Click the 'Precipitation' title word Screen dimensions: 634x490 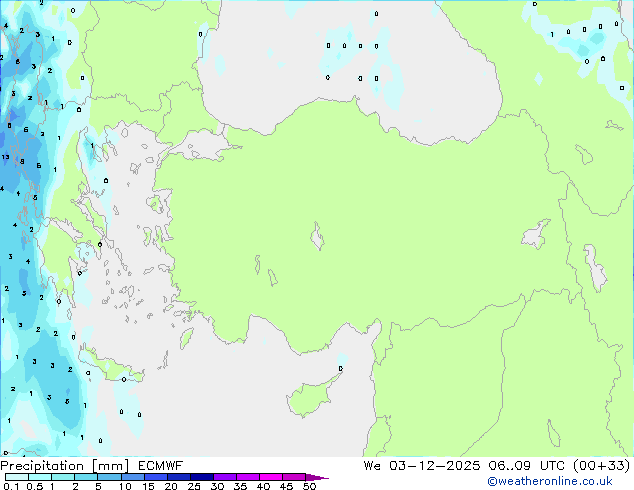pos(42,466)
